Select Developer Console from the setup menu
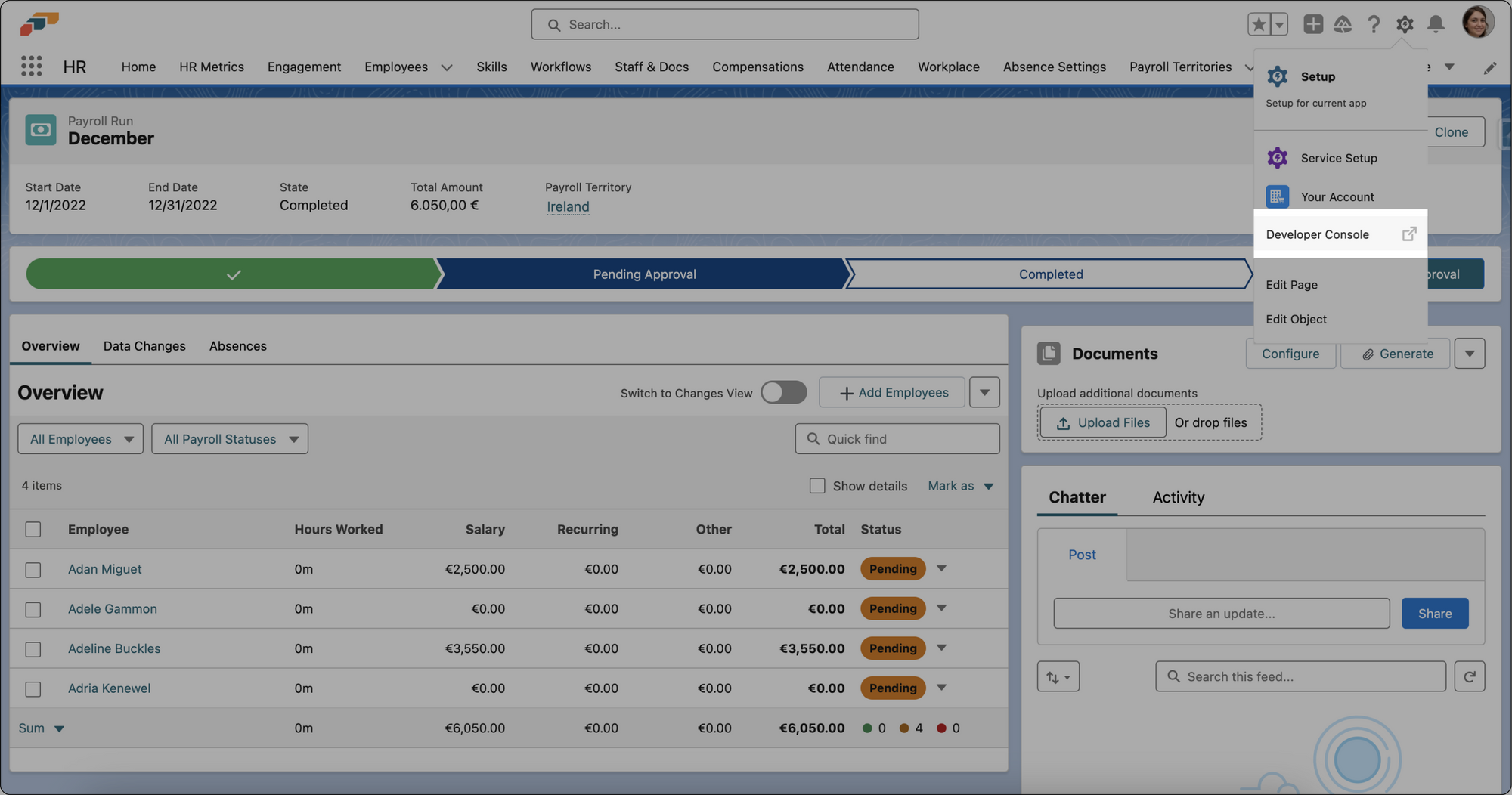Screen dimensions: 1512x795 [1317, 234]
